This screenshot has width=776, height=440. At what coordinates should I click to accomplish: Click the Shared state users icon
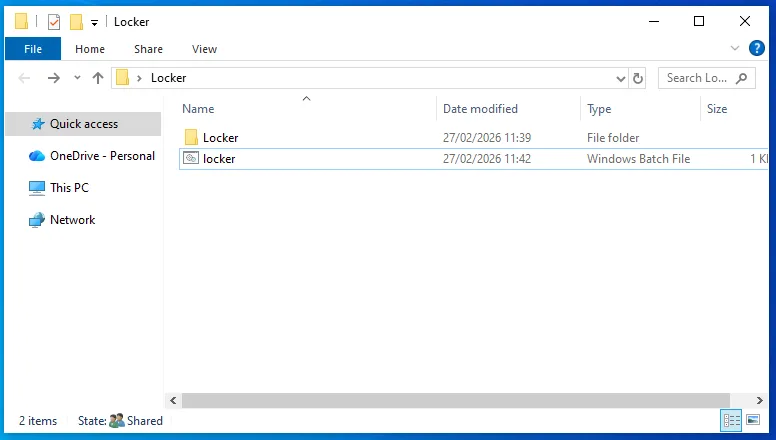[x=117, y=421]
